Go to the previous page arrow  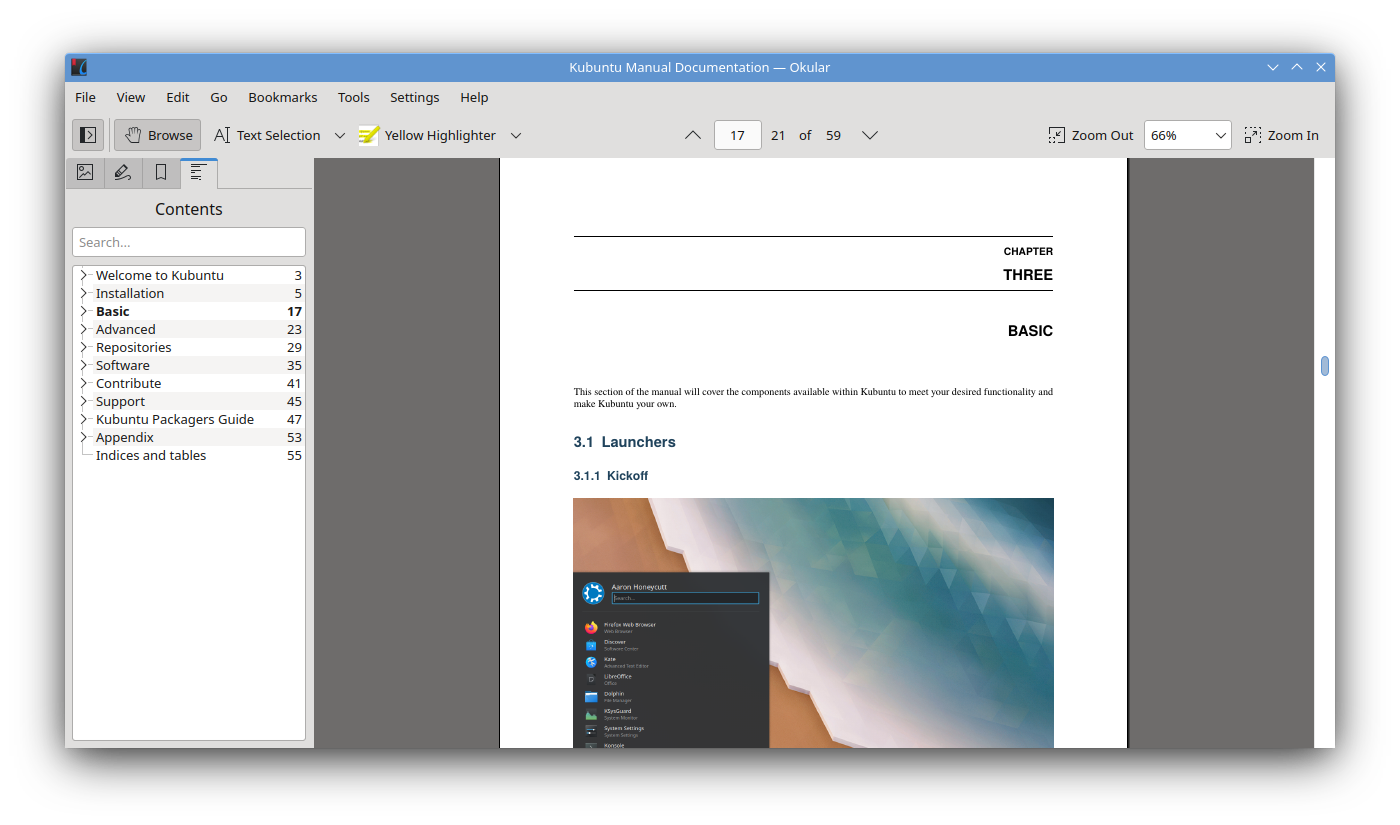[x=692, y=135]
